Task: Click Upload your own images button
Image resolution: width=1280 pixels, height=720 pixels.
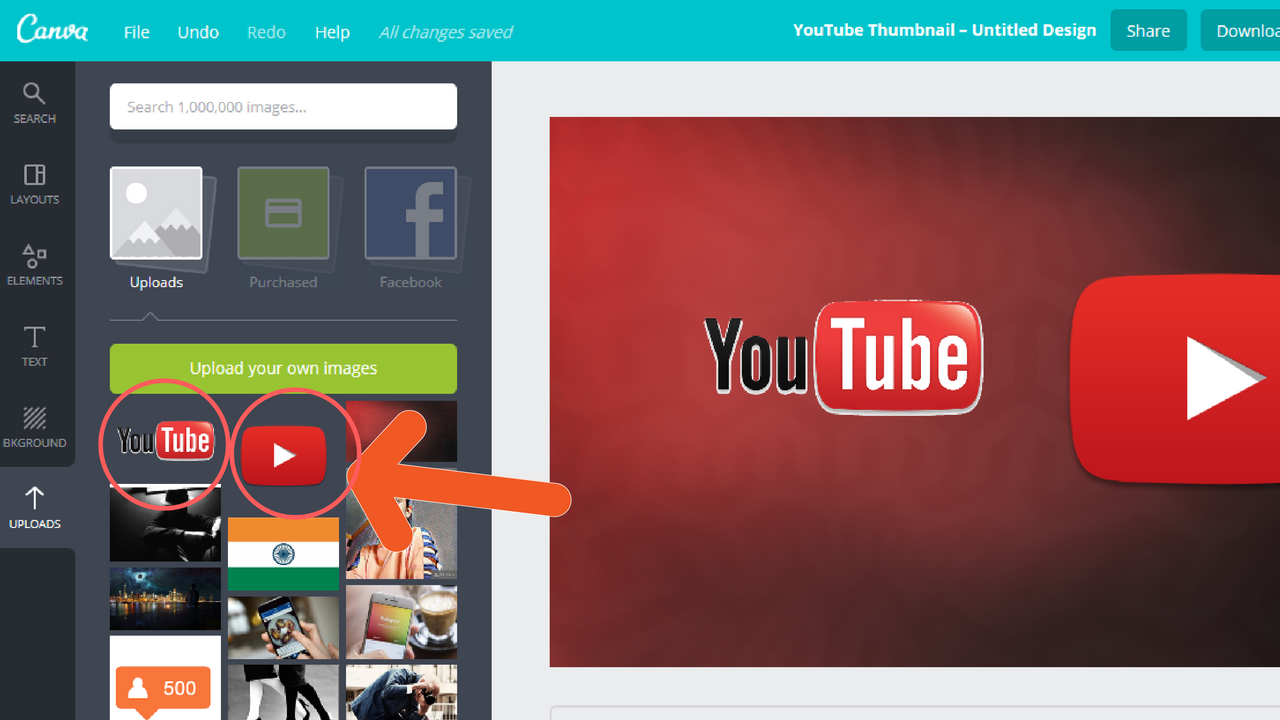Action: pyautogui.click(x=283, y=368)
